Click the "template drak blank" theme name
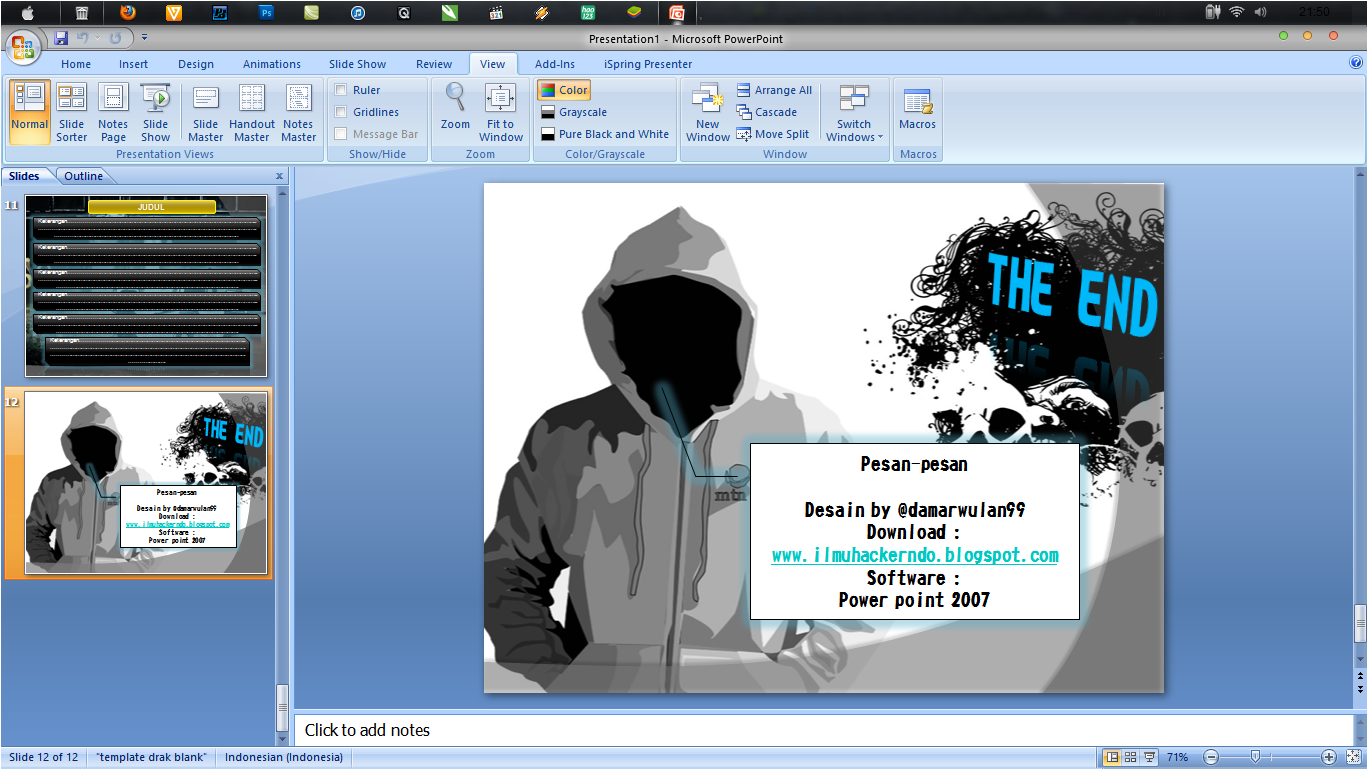1368x770 pixels. pos(152,757)
